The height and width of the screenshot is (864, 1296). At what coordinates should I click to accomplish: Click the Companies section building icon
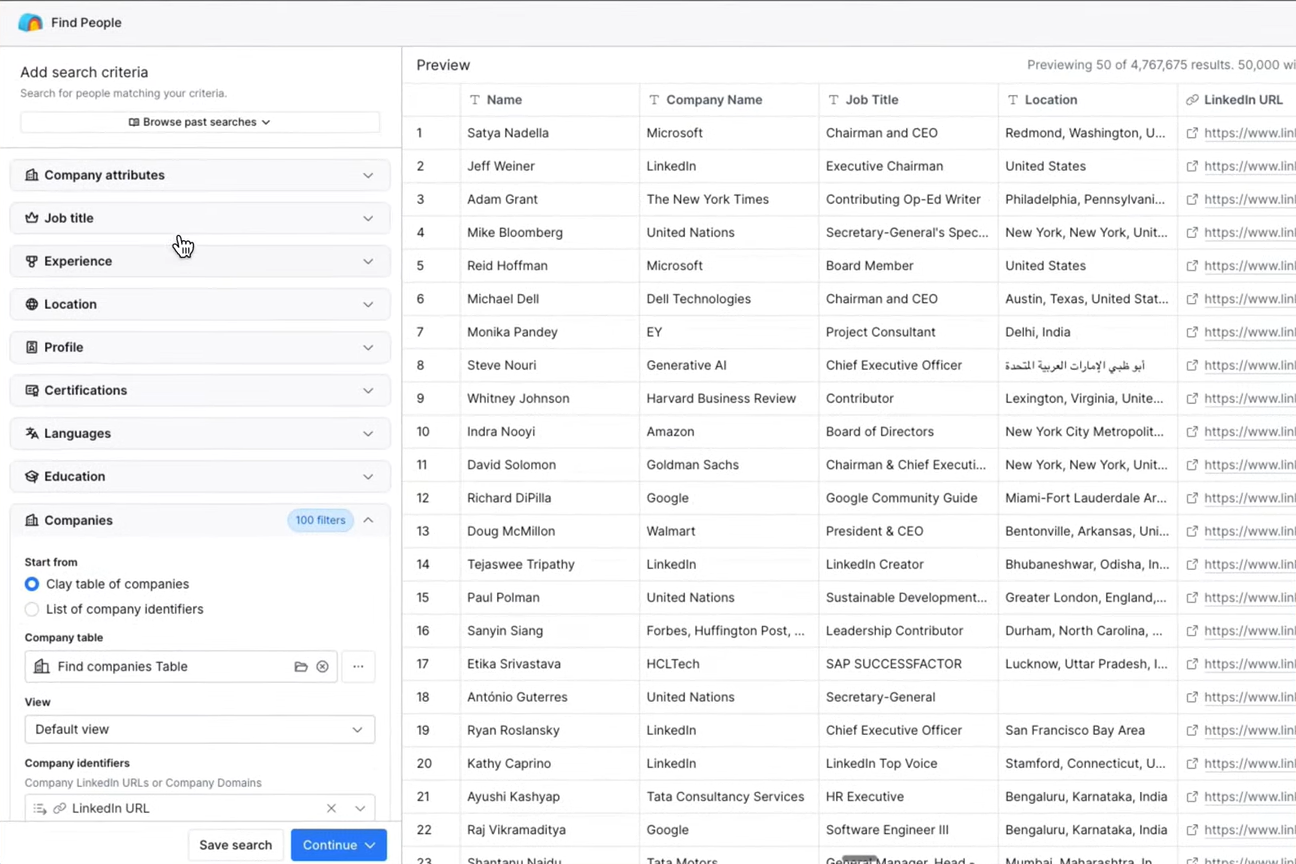pos(32,520)
